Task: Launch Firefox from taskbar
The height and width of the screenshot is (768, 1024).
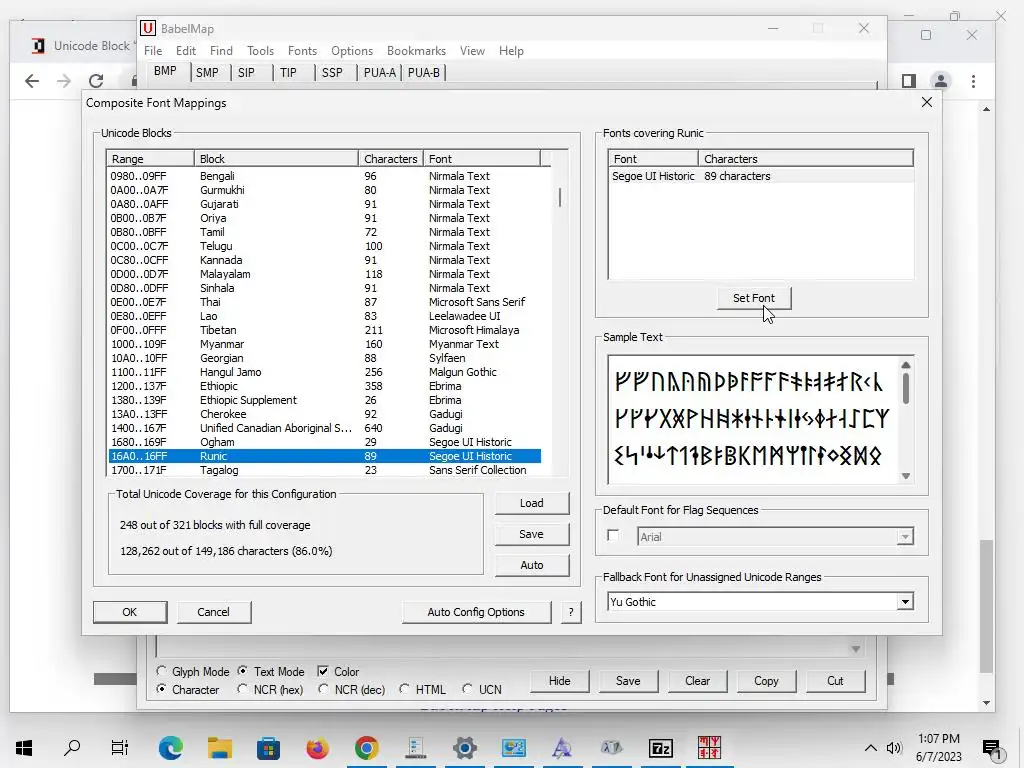Action: [x=317, y=748]
